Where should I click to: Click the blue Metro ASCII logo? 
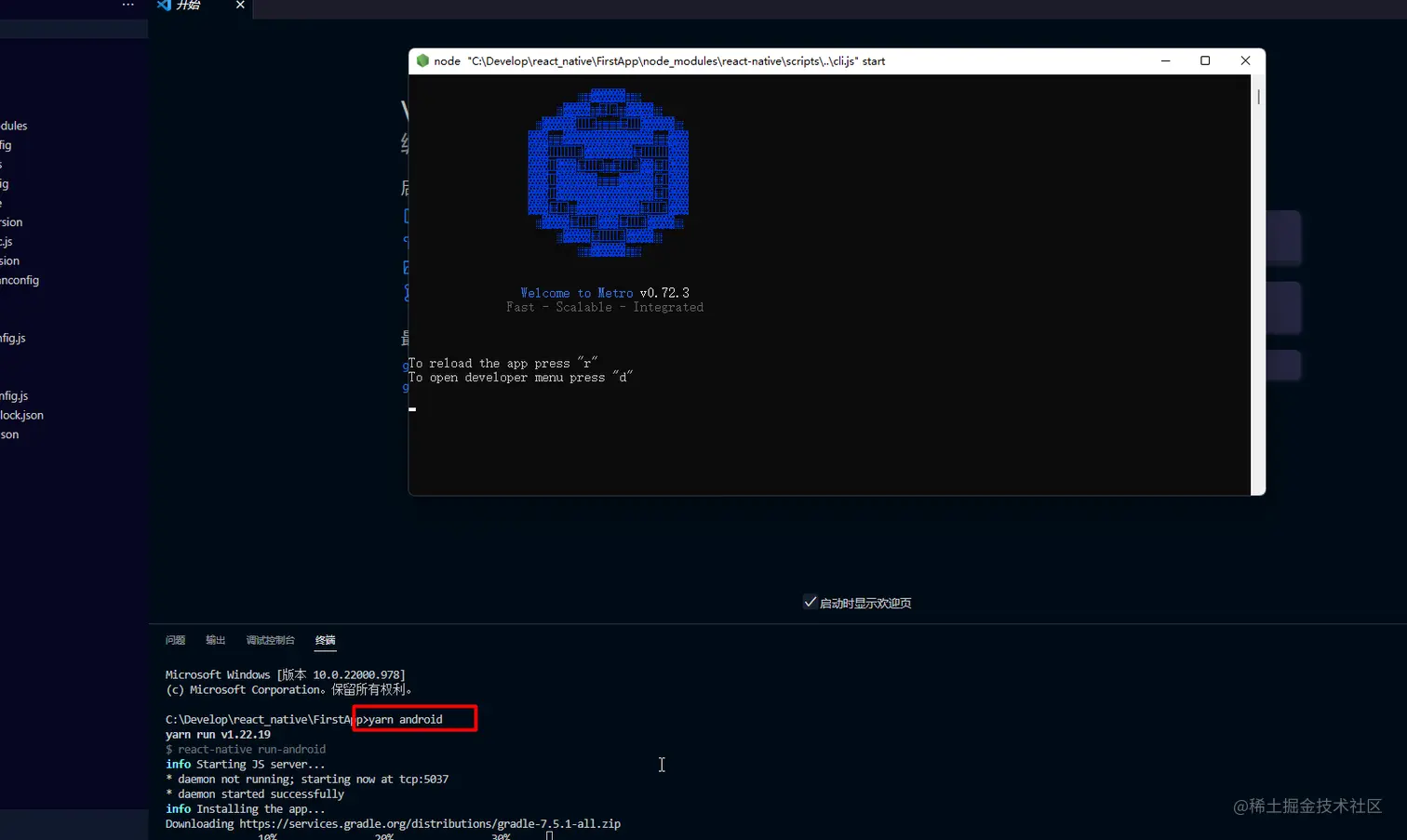(x=608, y=172)
